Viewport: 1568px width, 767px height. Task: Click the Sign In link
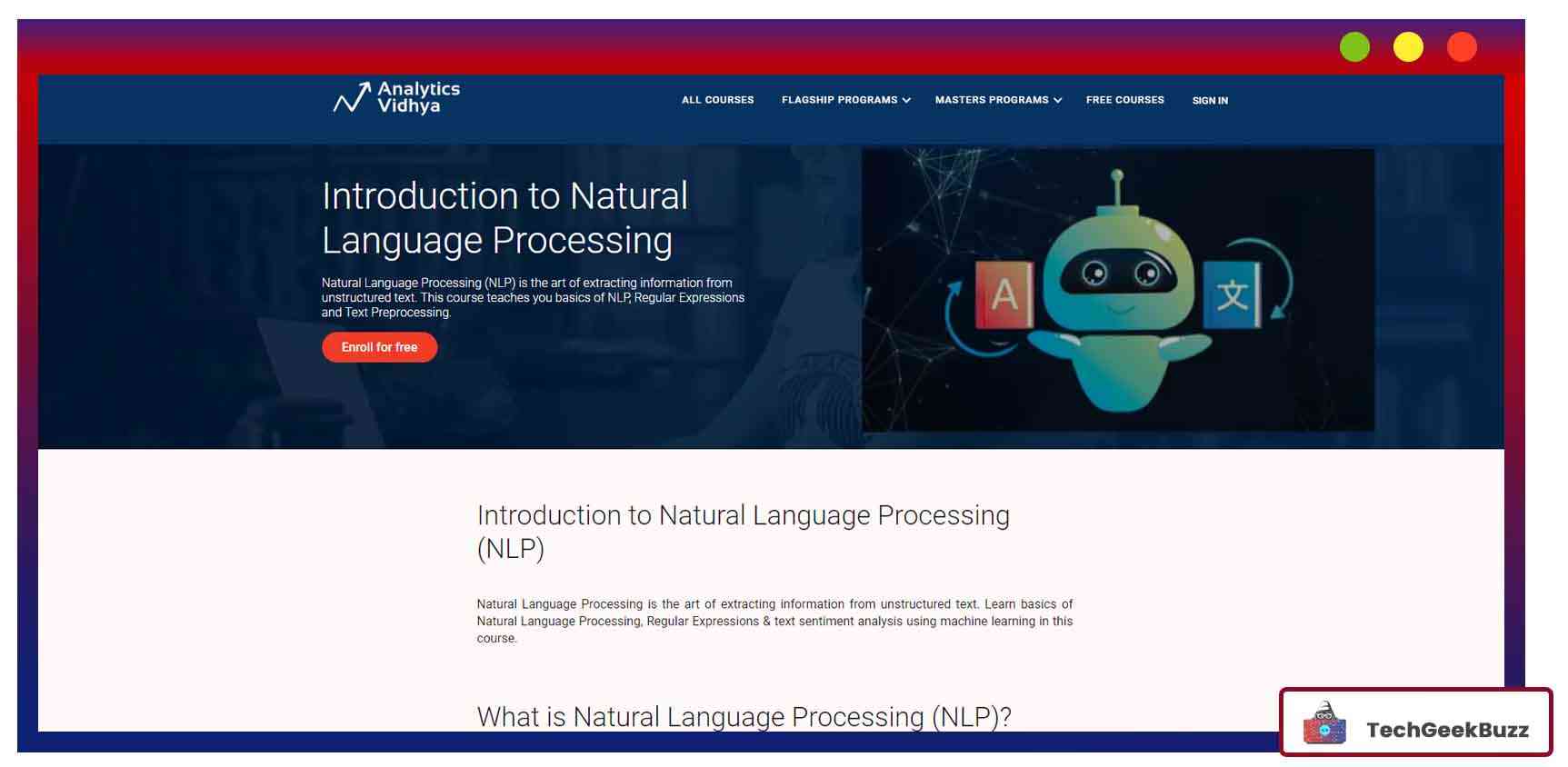tap(1210, 101)
